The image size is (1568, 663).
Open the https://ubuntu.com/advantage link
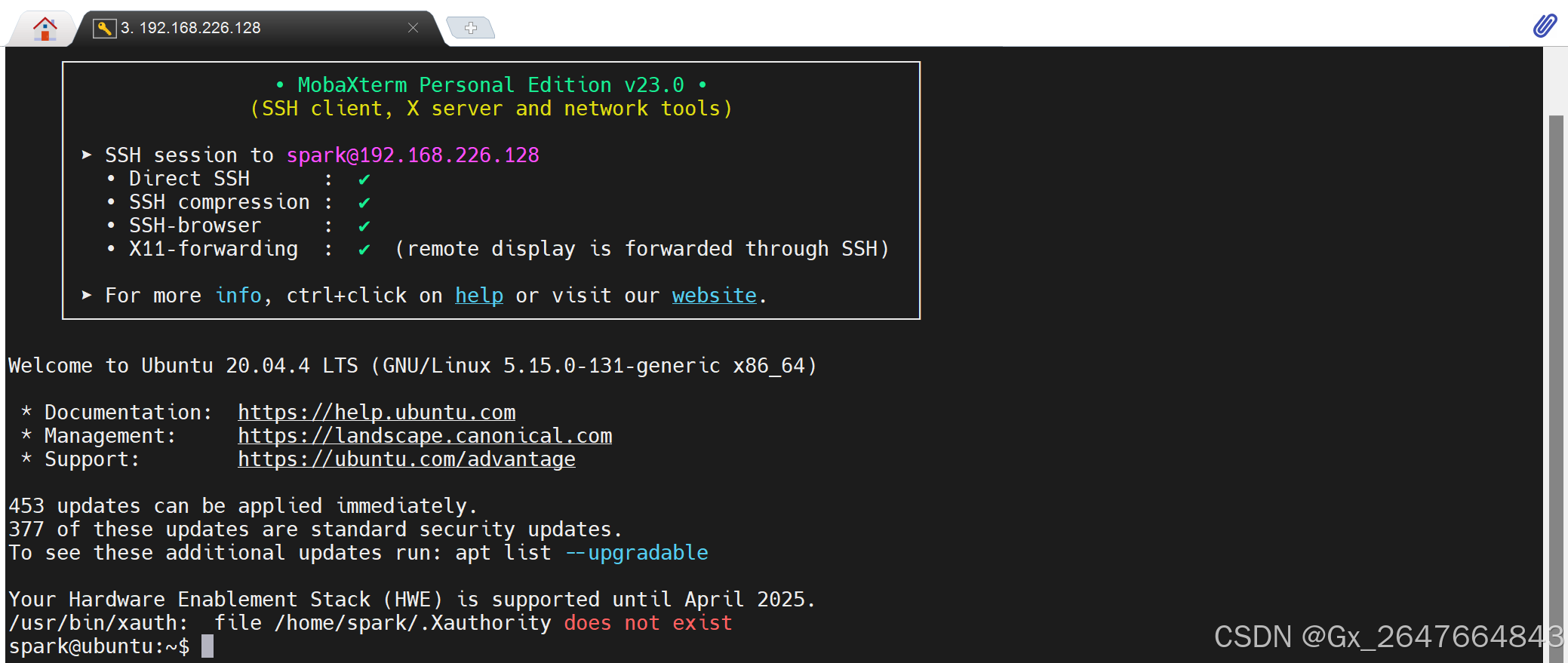coord(407,459)
